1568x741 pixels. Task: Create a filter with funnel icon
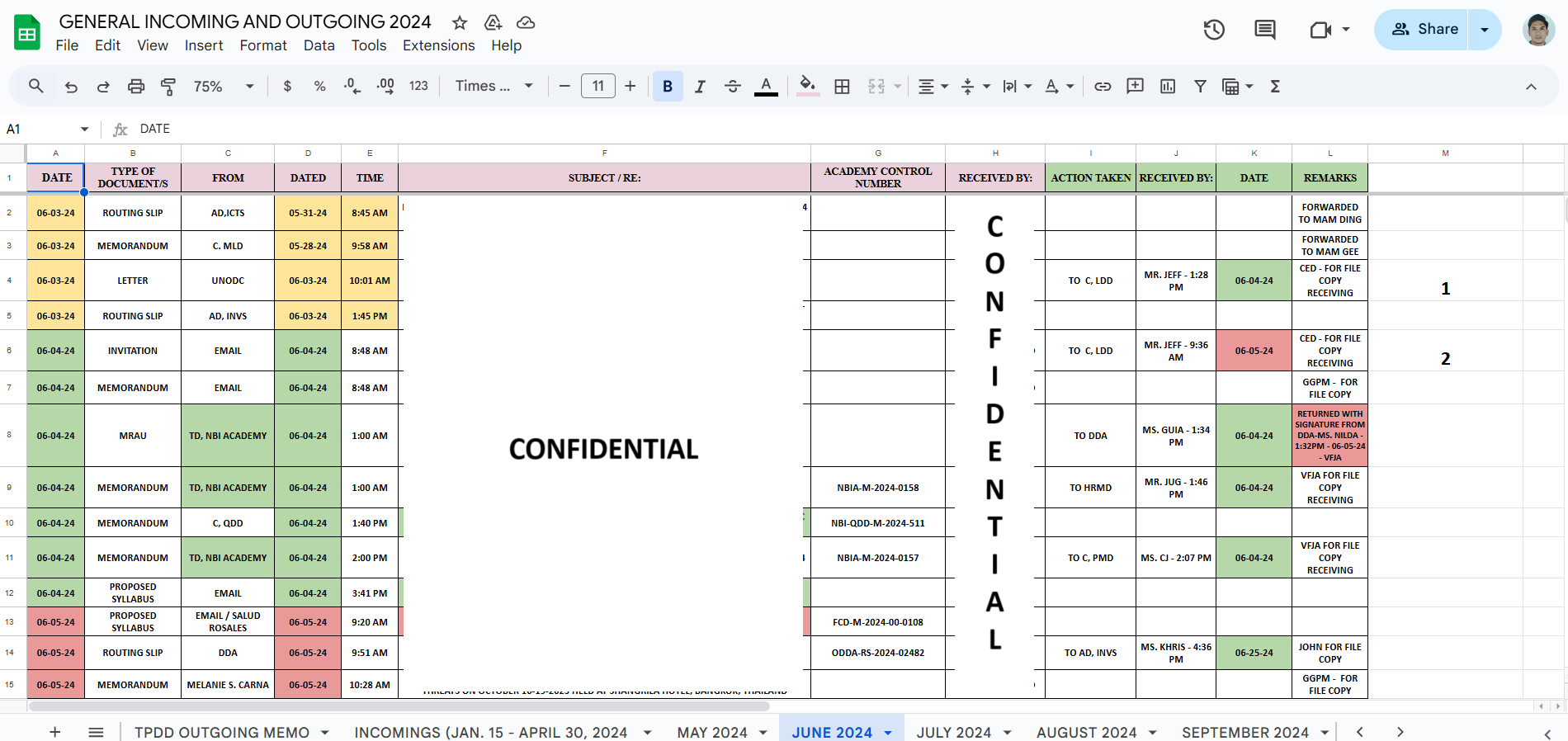coord(1200,86)
